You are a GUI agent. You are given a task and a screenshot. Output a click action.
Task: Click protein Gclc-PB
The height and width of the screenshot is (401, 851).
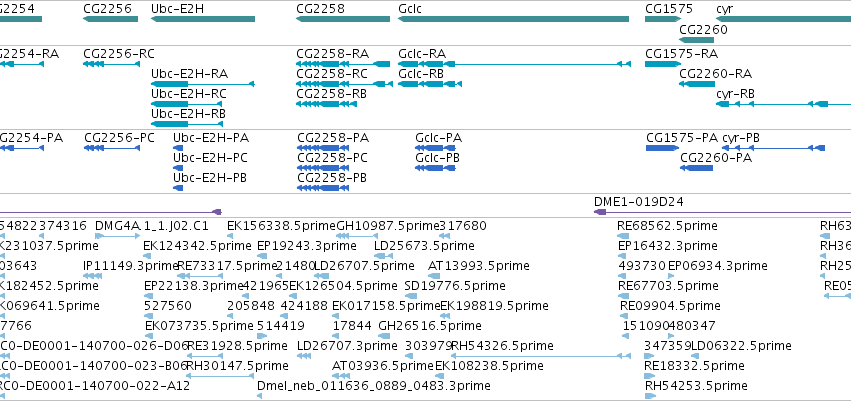point(435,168)
